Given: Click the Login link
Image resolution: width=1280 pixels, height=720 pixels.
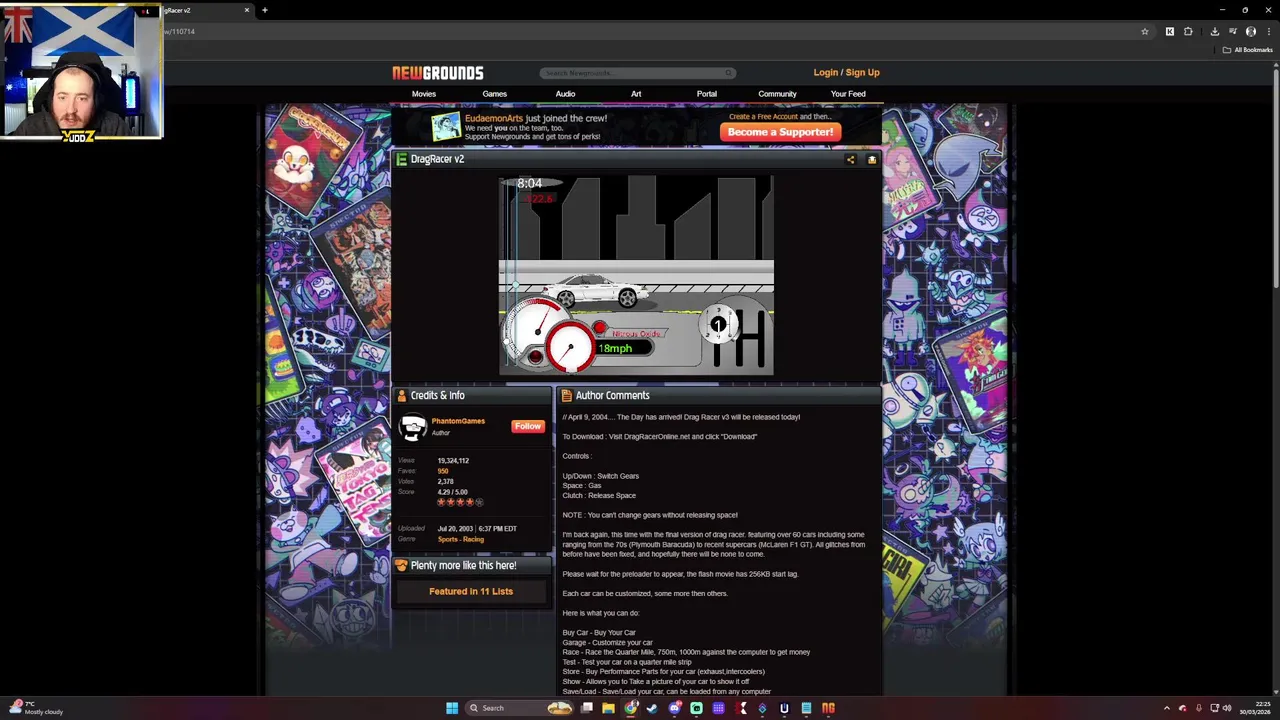Looking at the screenshot, I should coord(826,73).
